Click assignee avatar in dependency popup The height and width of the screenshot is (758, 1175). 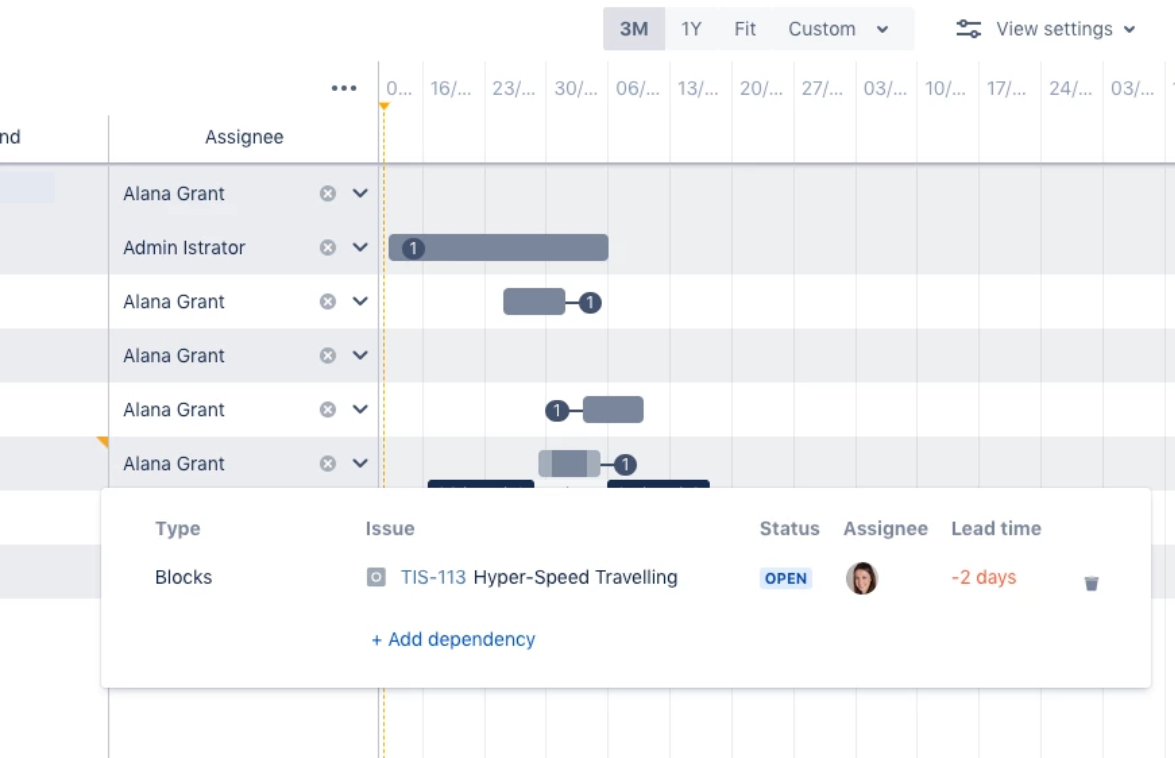pyautogui.click(x=862, y=578)
